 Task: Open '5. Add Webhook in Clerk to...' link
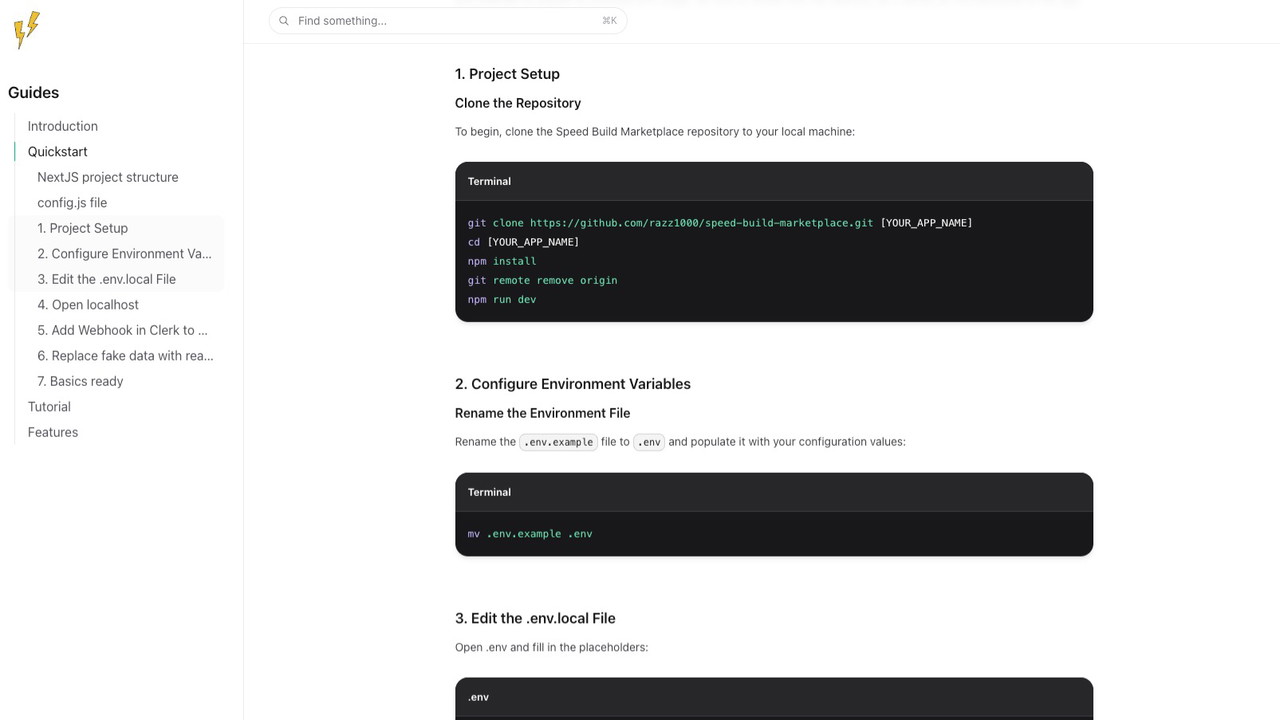[x=122, y=330]
